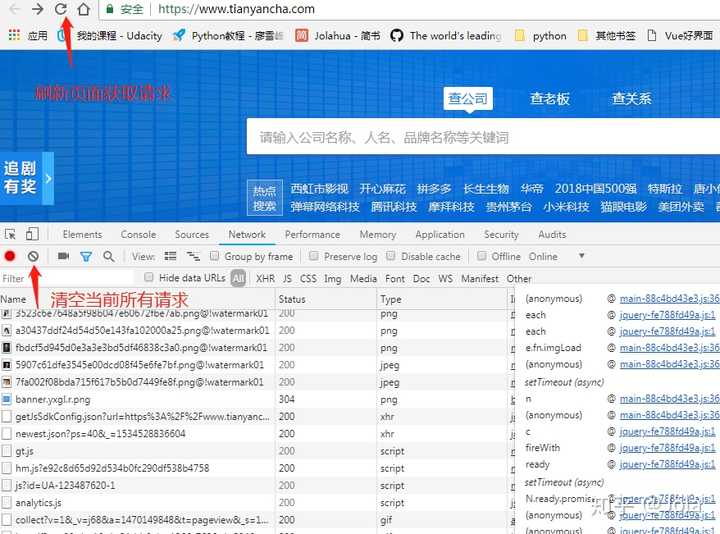Screen dimensions: 720x534
Task: Filter requests by XHR type
Action: [265, 278]
